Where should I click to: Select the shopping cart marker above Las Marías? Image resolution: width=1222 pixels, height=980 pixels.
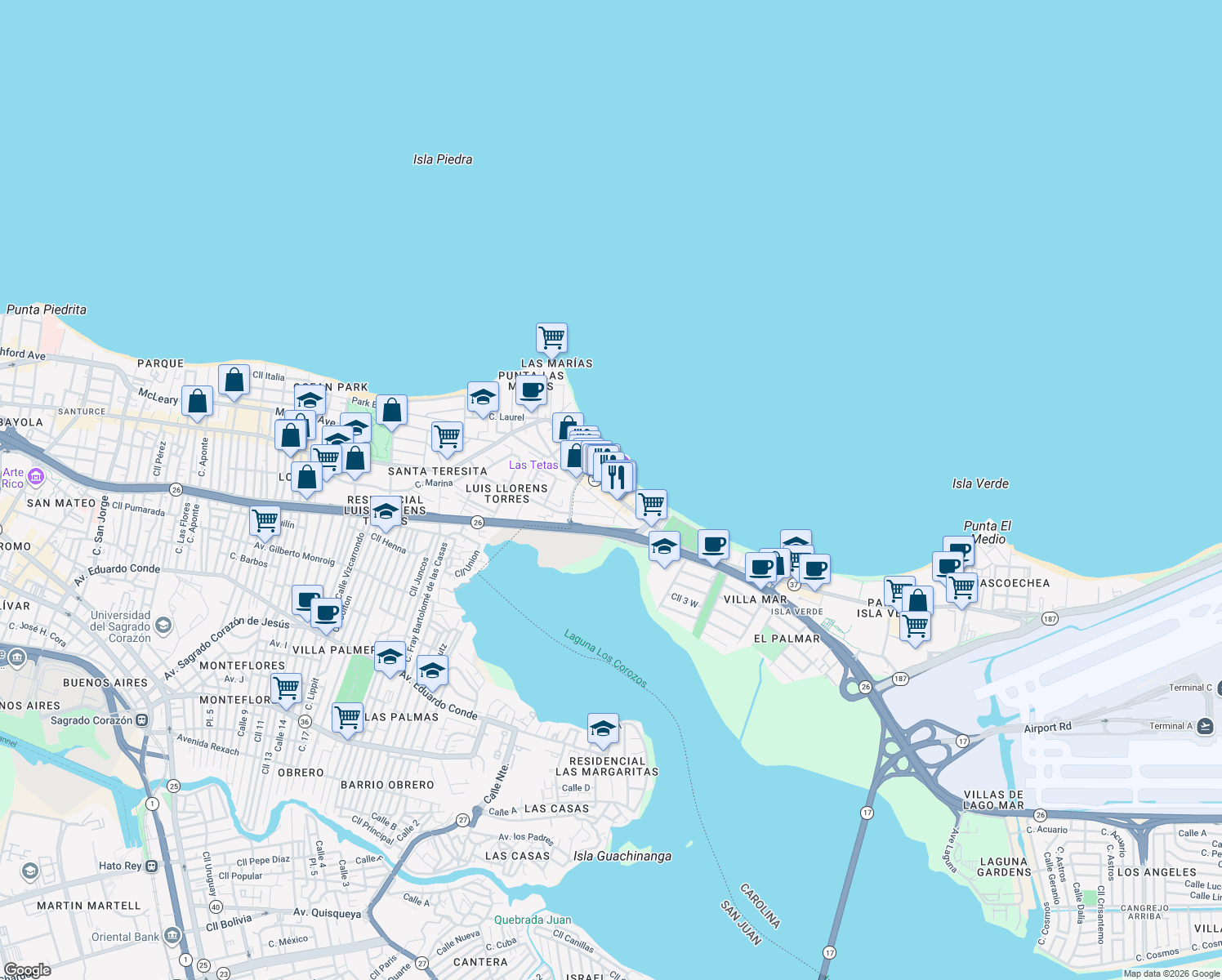click(x=551, y=338)
